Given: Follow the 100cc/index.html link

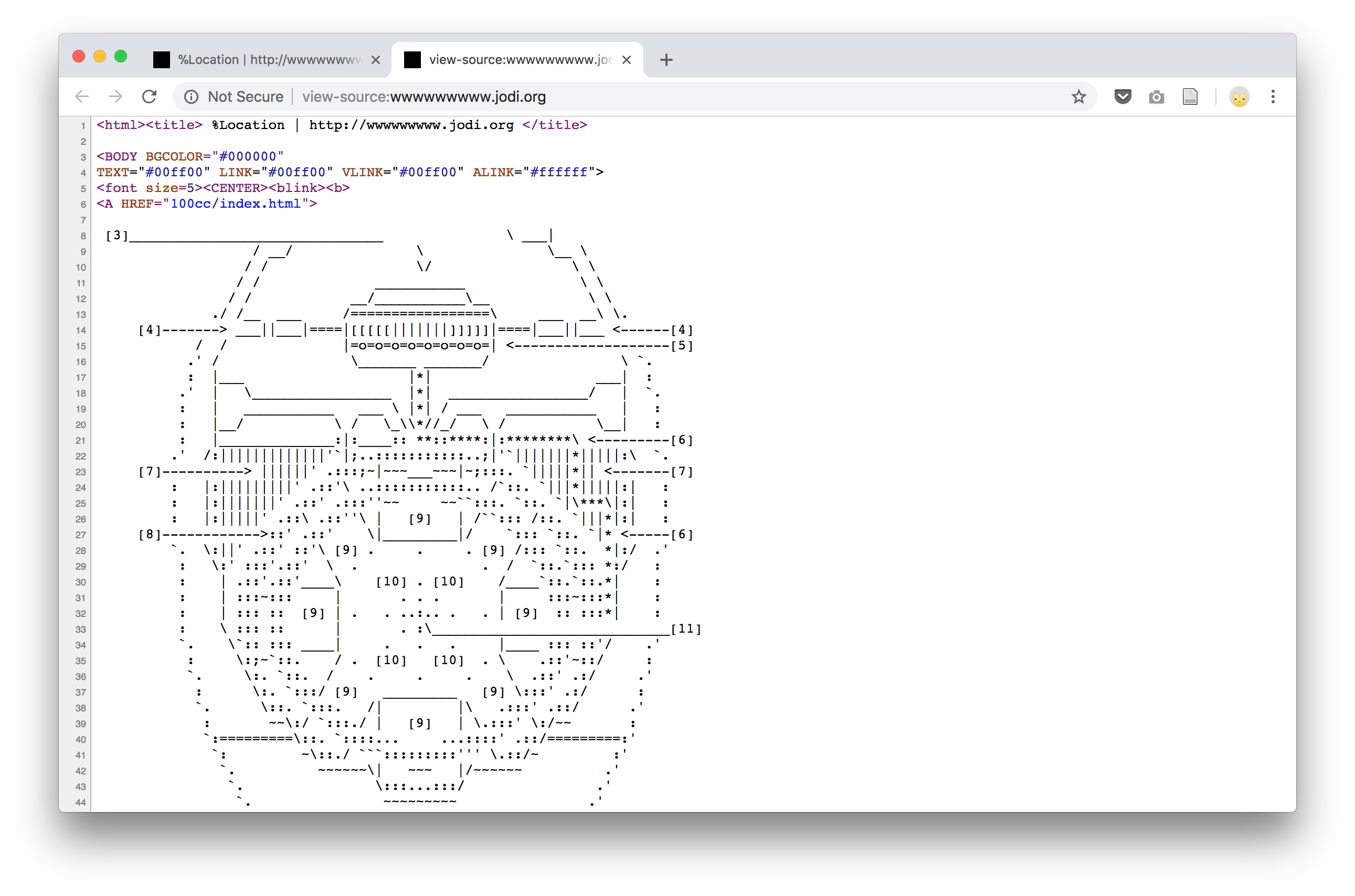Looking at the screenshot, I should (236, 204).
